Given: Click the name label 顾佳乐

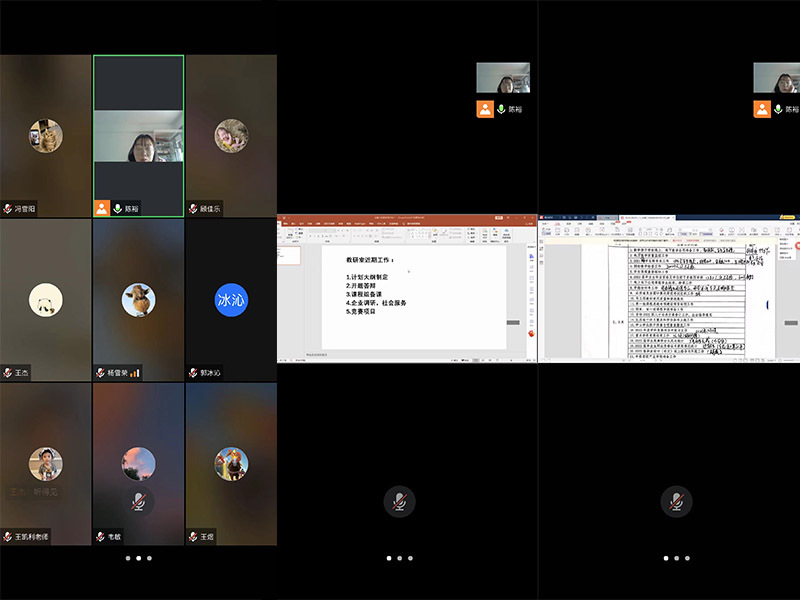Looking at the screenshot, I should [x=210, y=209].
